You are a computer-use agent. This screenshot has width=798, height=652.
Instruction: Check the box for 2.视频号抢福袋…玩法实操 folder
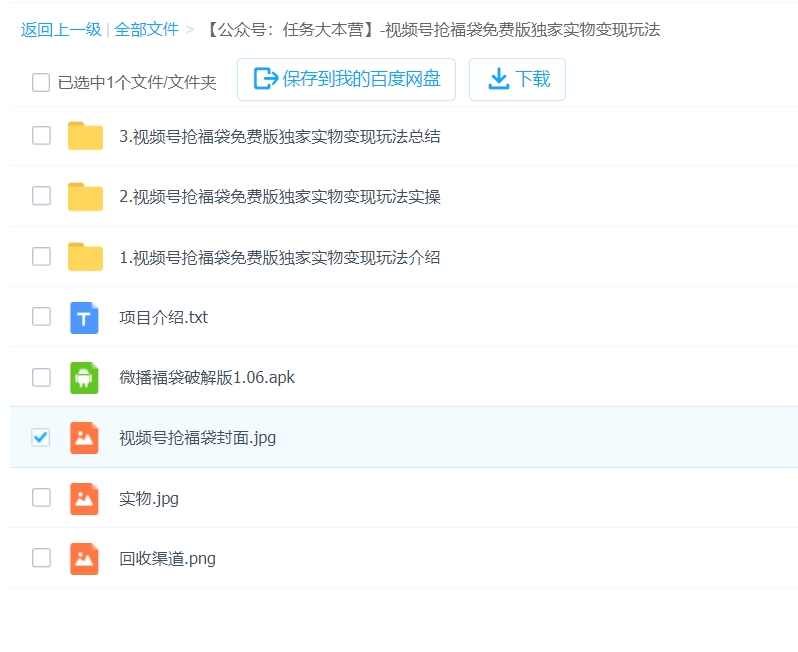[x=41, y=195]
